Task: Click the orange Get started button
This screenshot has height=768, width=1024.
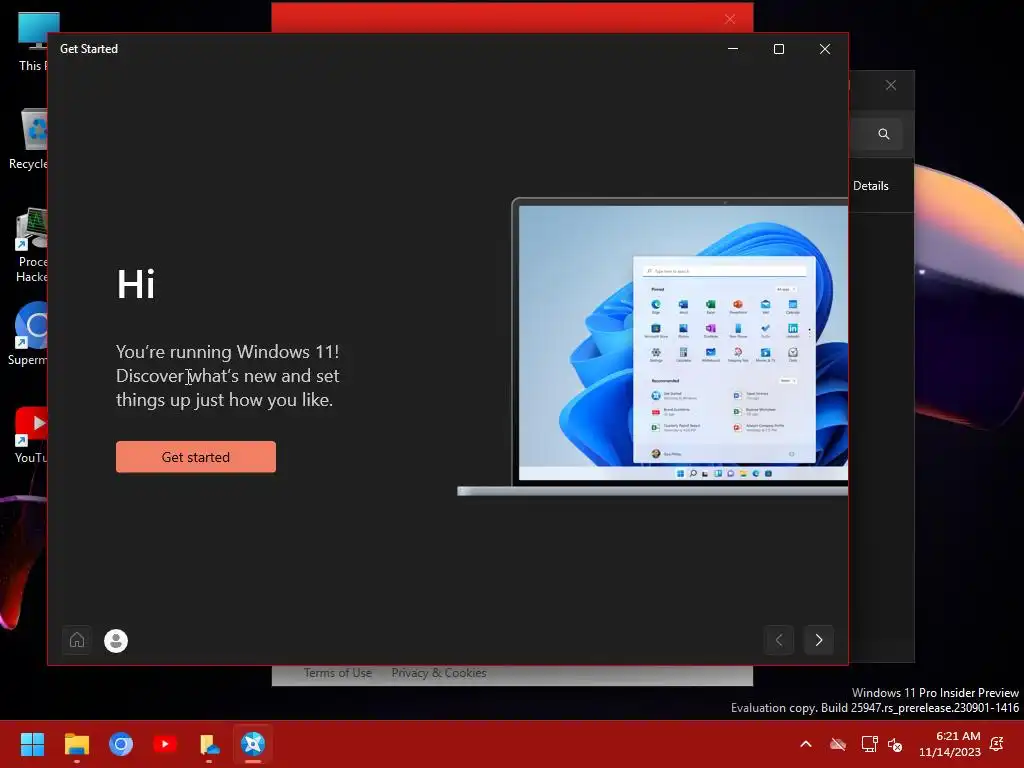Action: click(196, 456)
